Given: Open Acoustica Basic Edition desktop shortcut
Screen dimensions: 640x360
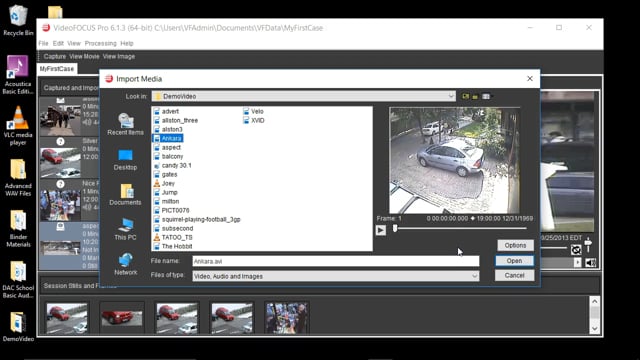Looking at the screenshot, I should 18,75.
